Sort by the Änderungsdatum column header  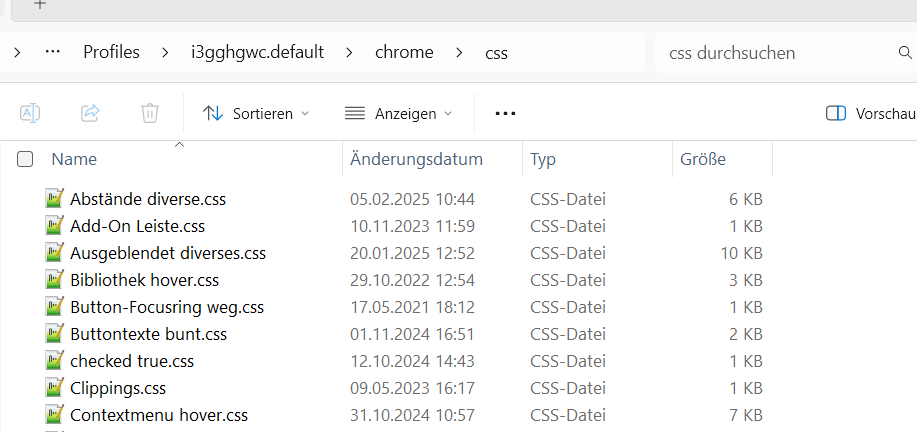coord(416,159)
